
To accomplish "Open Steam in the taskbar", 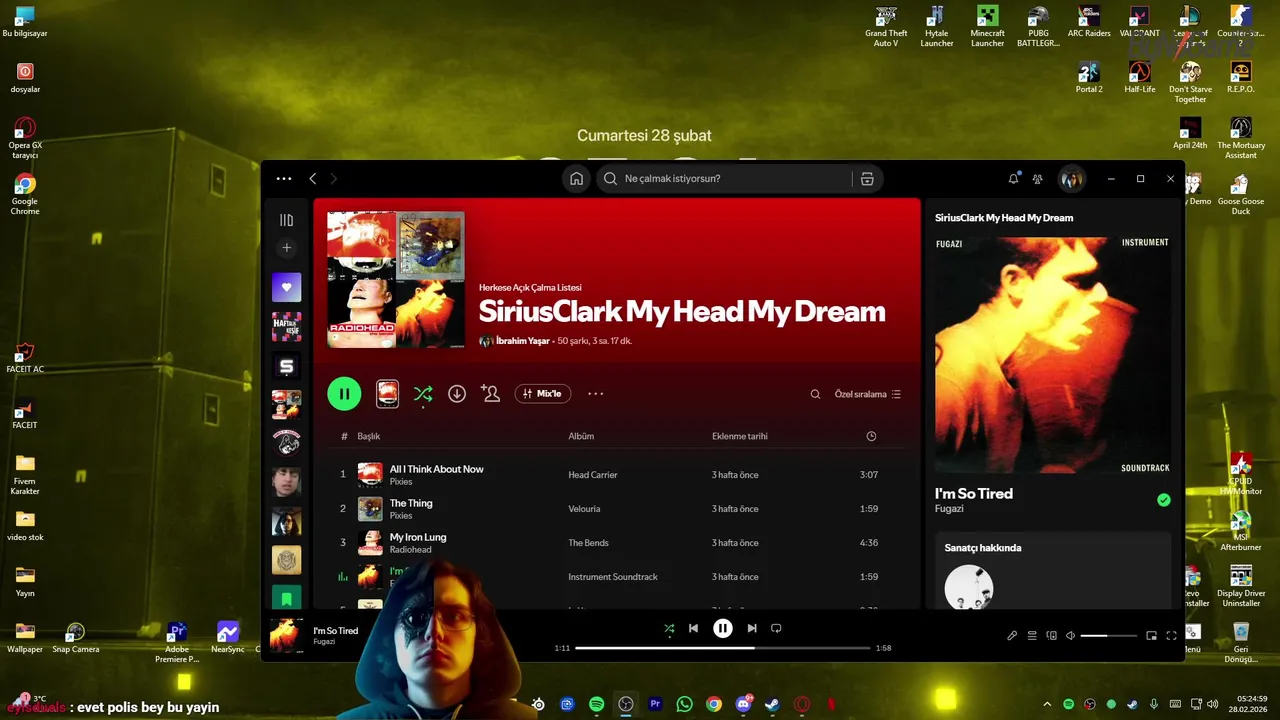I will 772,704.
